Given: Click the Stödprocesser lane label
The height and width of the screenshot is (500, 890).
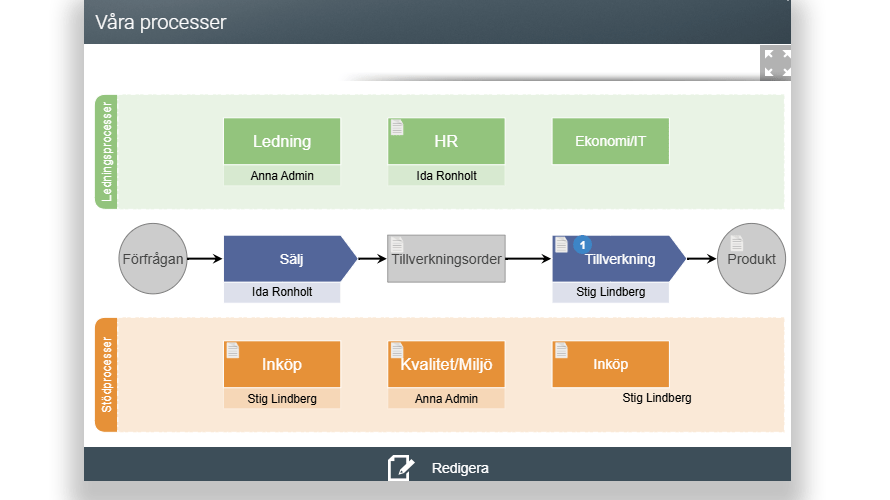Looking at the screenshot, I should pyautogui.click(x=106, y=375).
